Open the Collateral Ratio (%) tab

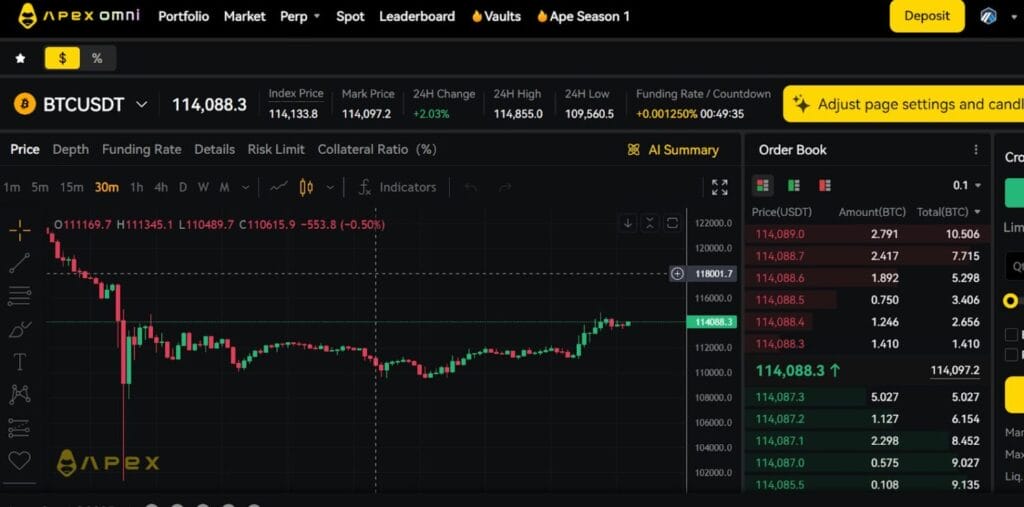pyautogui.click(x=377, y=150)
